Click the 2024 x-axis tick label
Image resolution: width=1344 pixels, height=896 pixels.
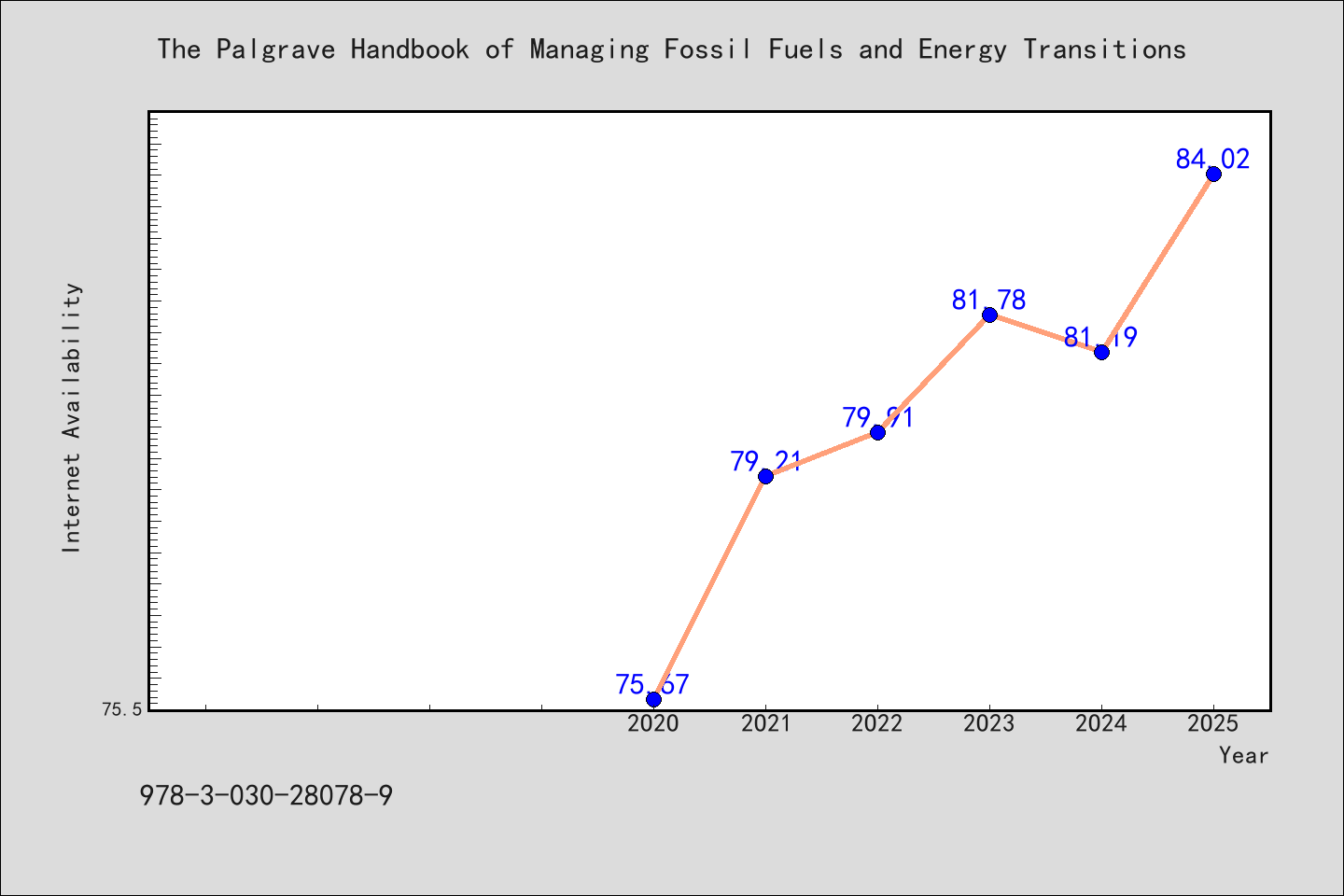coord(1101,723)
